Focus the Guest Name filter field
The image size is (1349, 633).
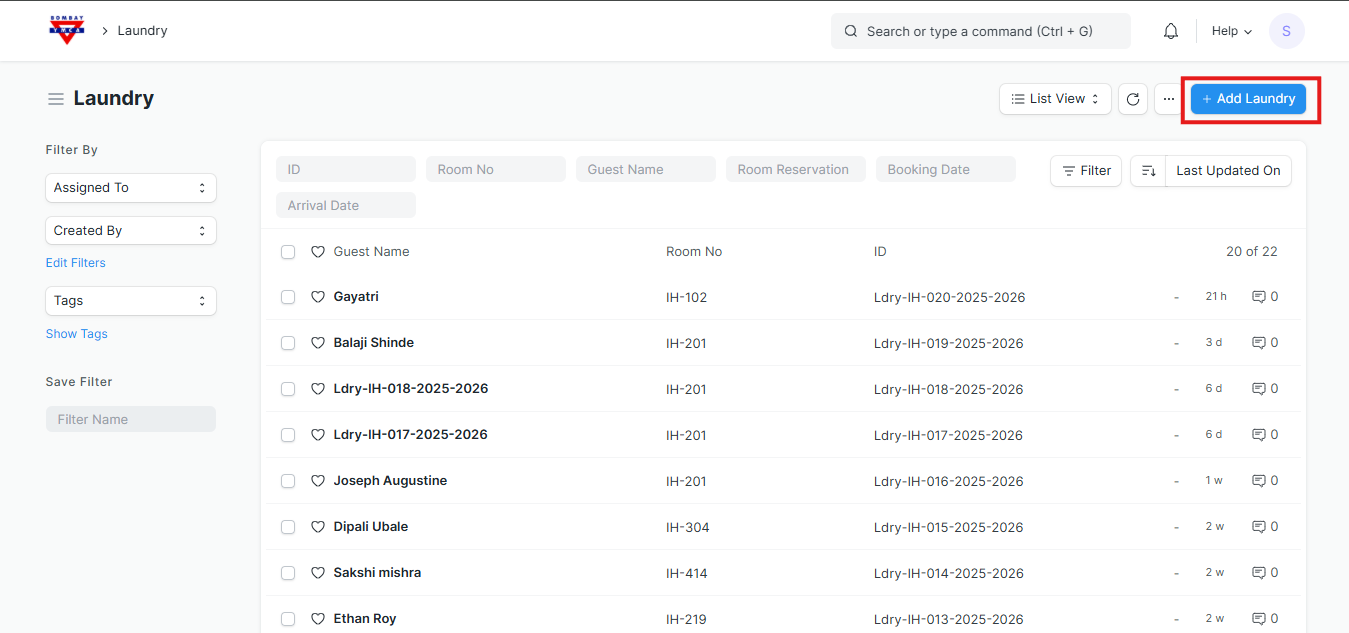point(645,170)
